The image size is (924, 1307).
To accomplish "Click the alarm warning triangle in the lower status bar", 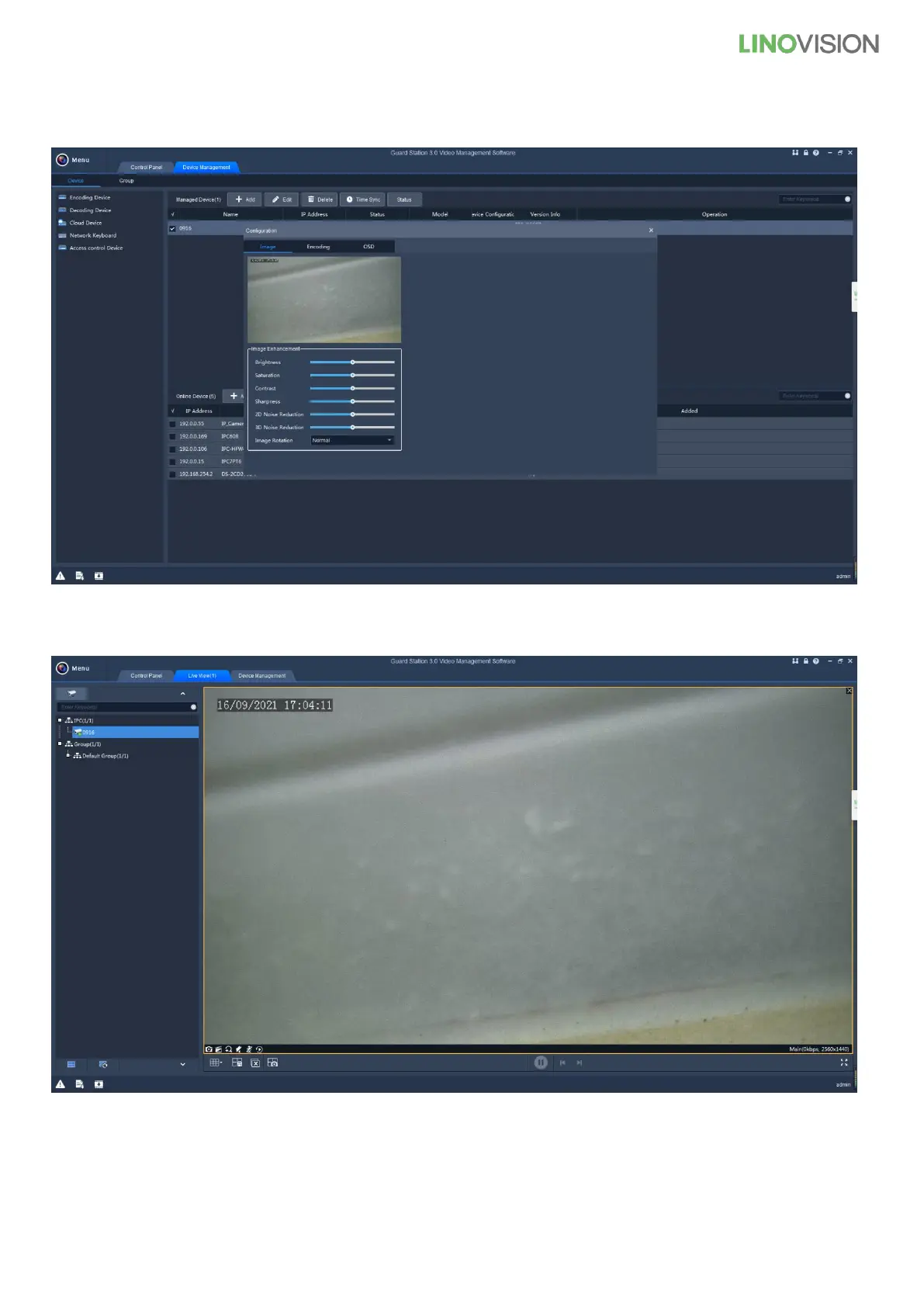I will tap(61, 1084).
